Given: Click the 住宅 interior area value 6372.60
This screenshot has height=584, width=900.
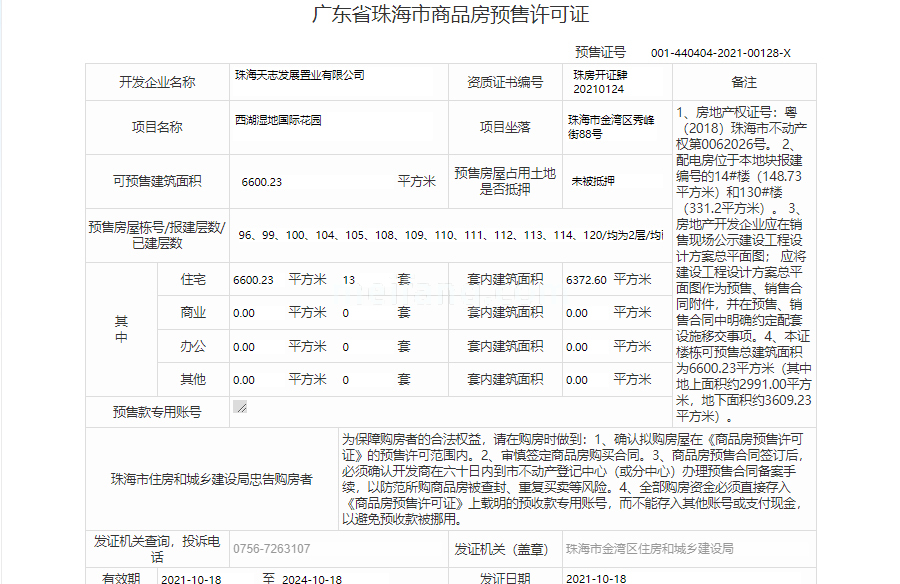Looking at the screenshot, I should (586, 280).
